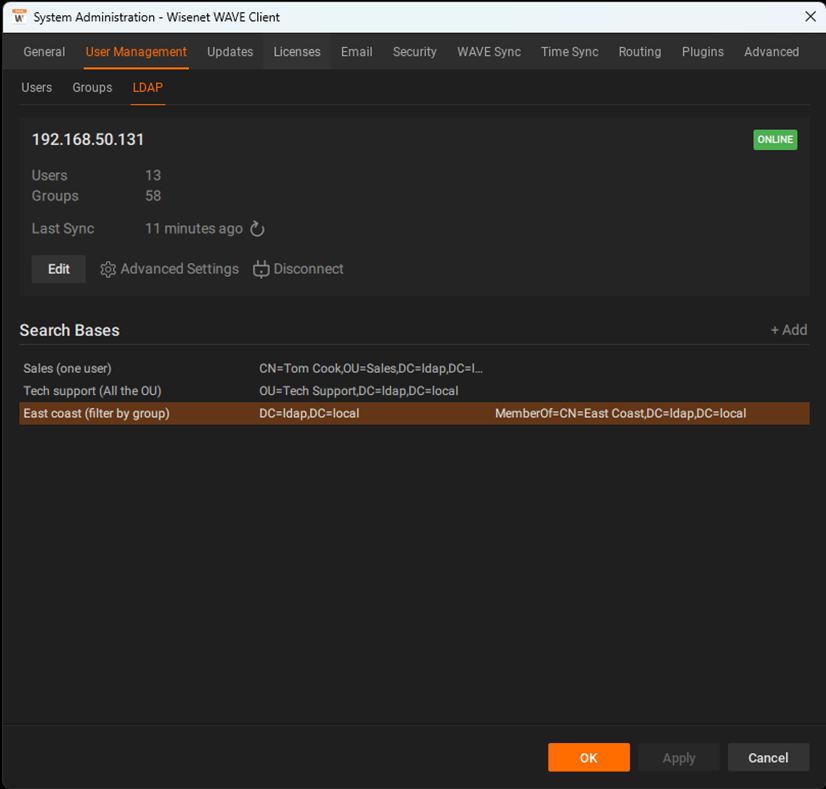Click the Search Bases heading
Screen dimensions: 826x789
tap(70, 330)
